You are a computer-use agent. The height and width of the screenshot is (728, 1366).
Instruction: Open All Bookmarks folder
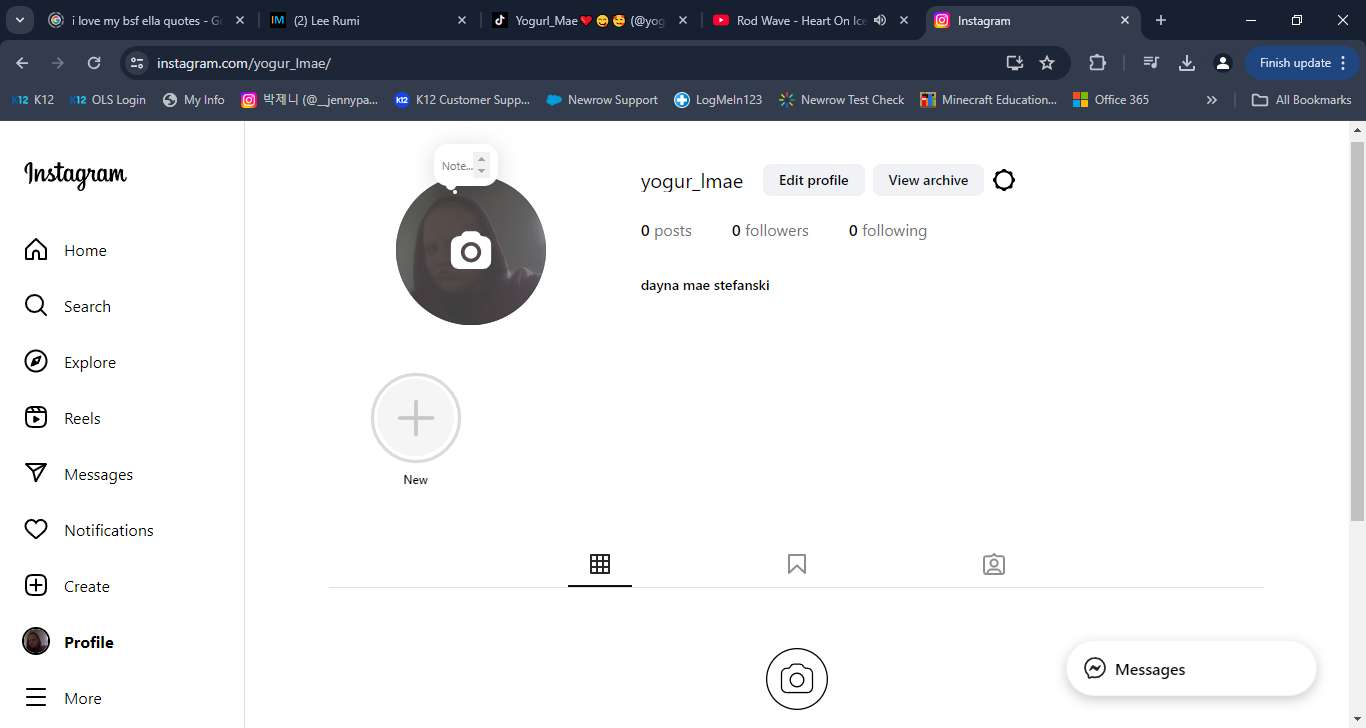(1301, 100)
